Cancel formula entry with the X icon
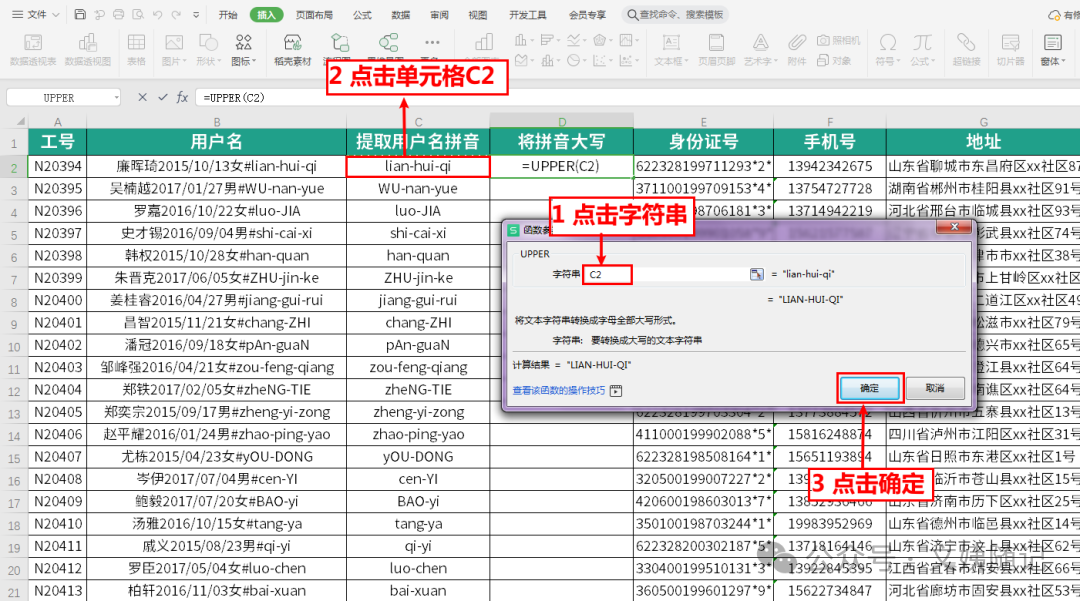 tap(142, 98)
